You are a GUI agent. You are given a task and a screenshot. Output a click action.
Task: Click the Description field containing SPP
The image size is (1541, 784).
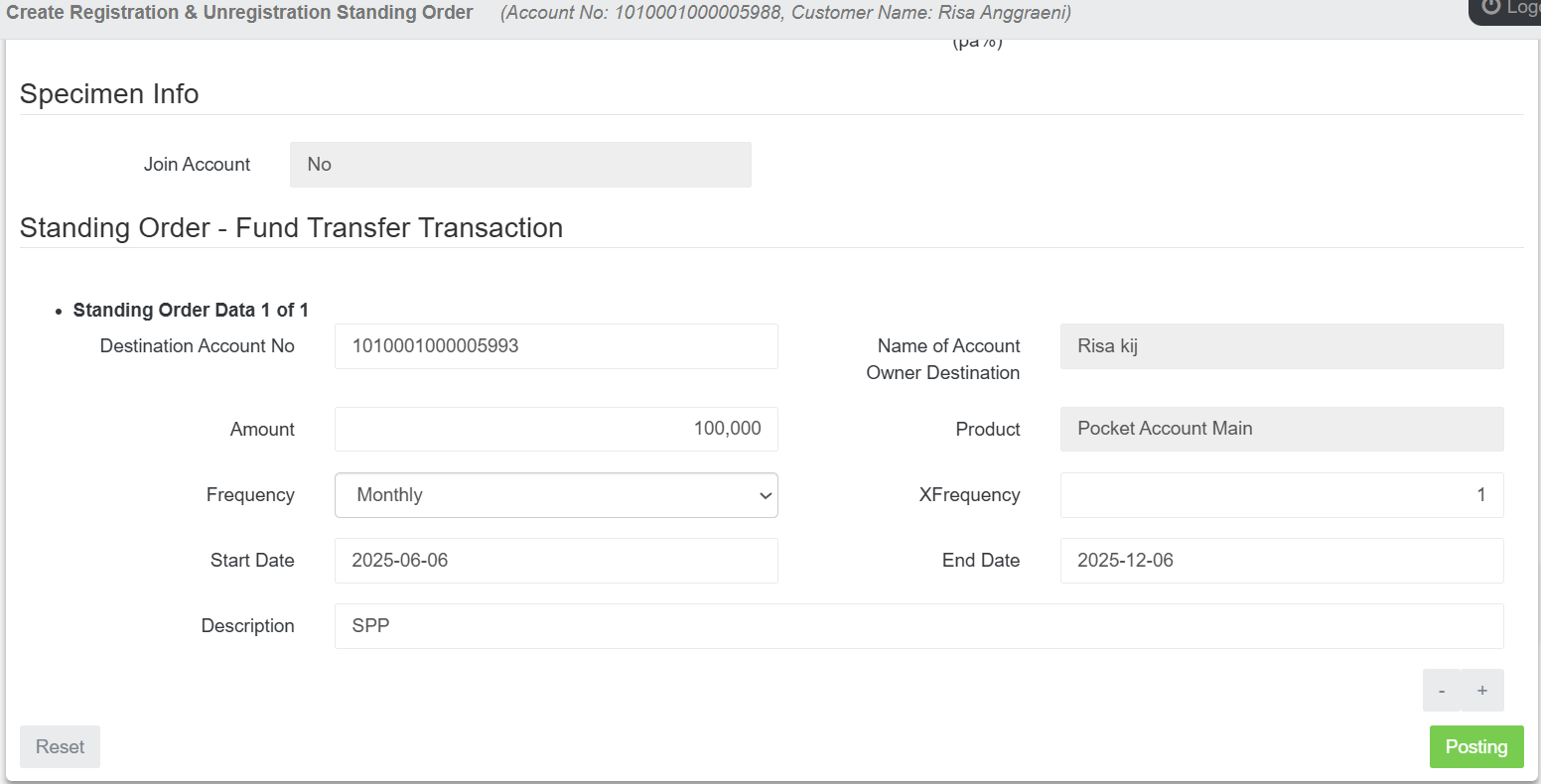point(918,626)
